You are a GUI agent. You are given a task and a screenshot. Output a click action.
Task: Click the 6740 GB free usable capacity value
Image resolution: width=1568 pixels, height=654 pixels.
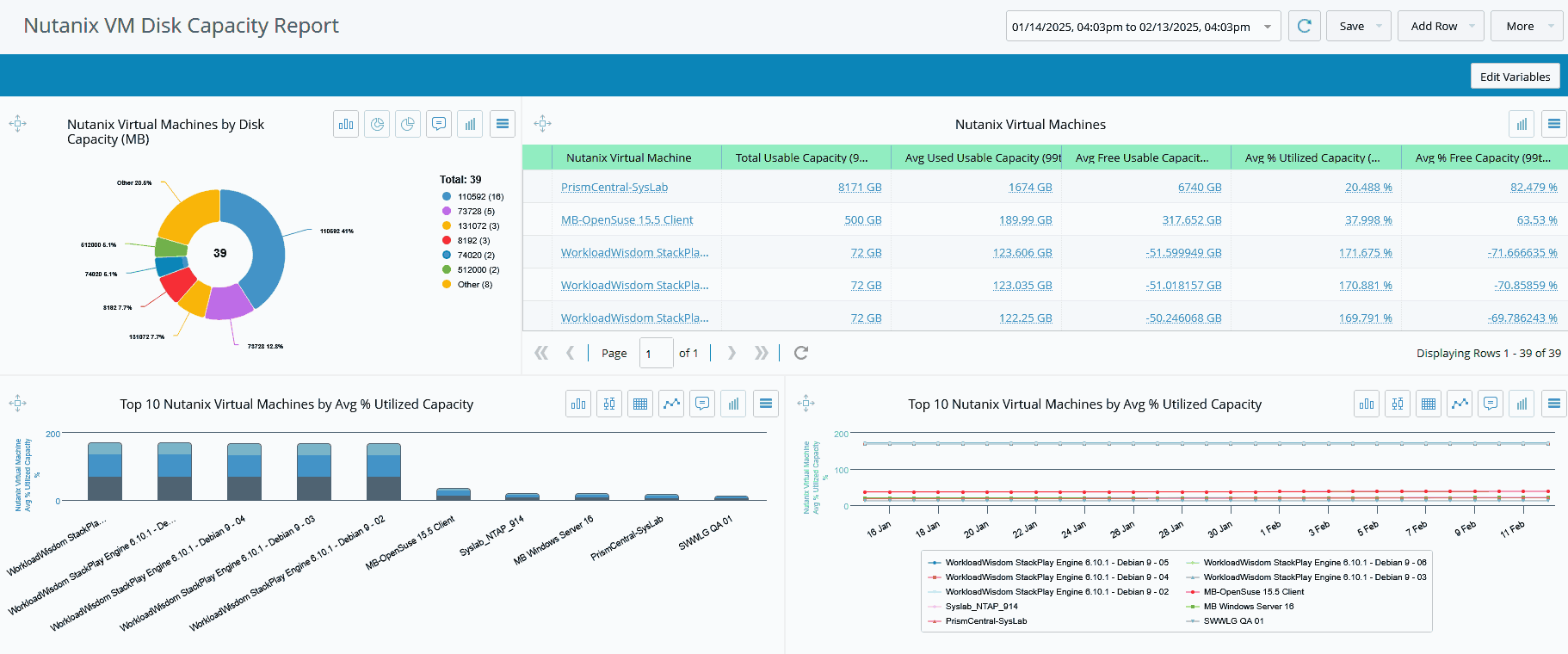pyautogui.click(x=1200, y=187)
